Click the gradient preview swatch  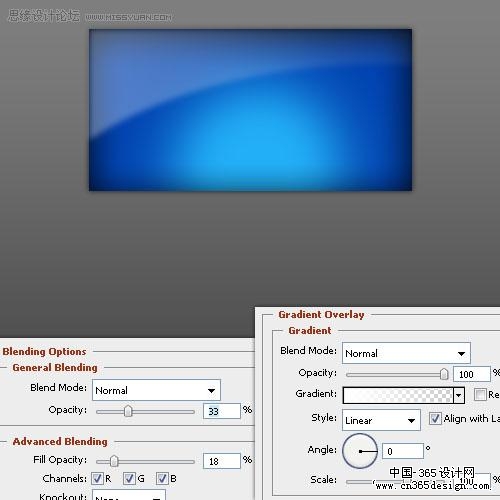coord(398,395)
